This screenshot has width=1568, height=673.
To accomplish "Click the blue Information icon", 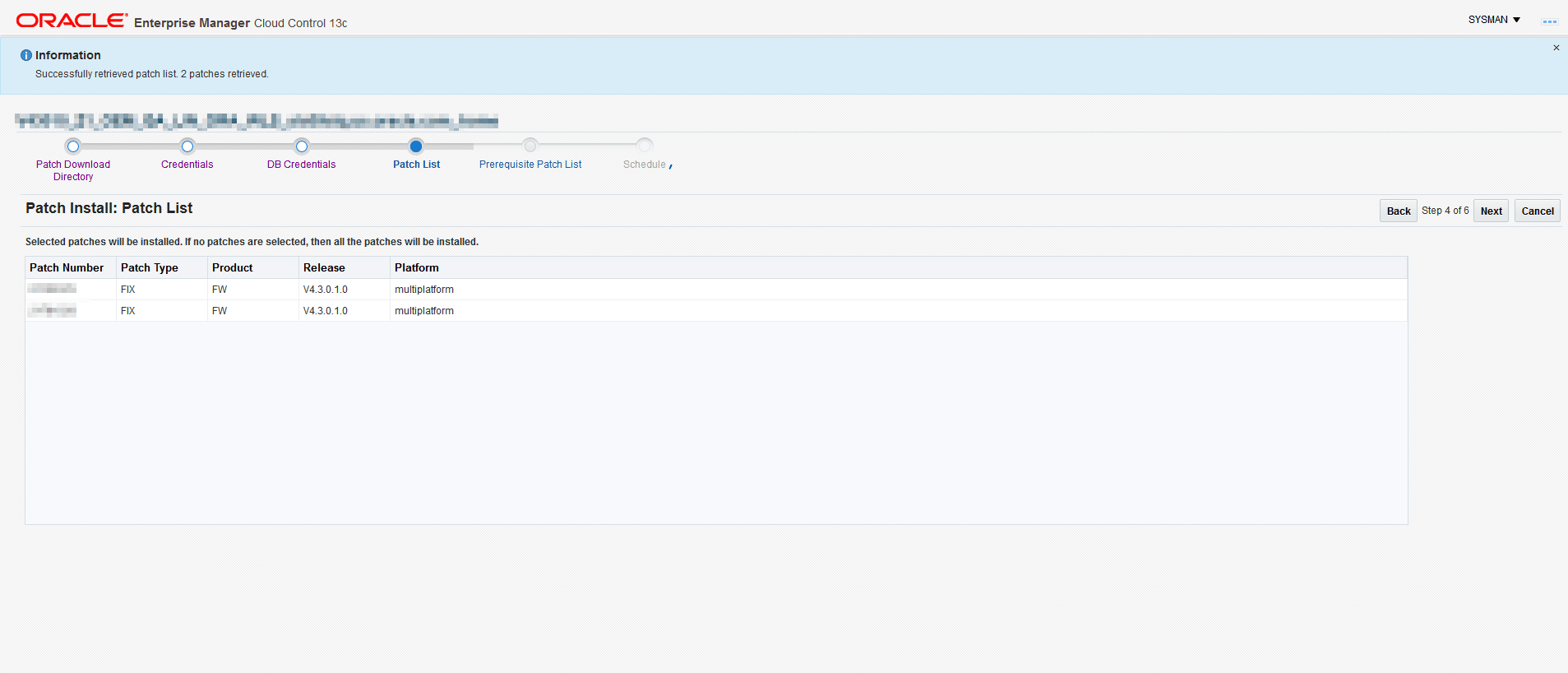I will coord(26,55).
